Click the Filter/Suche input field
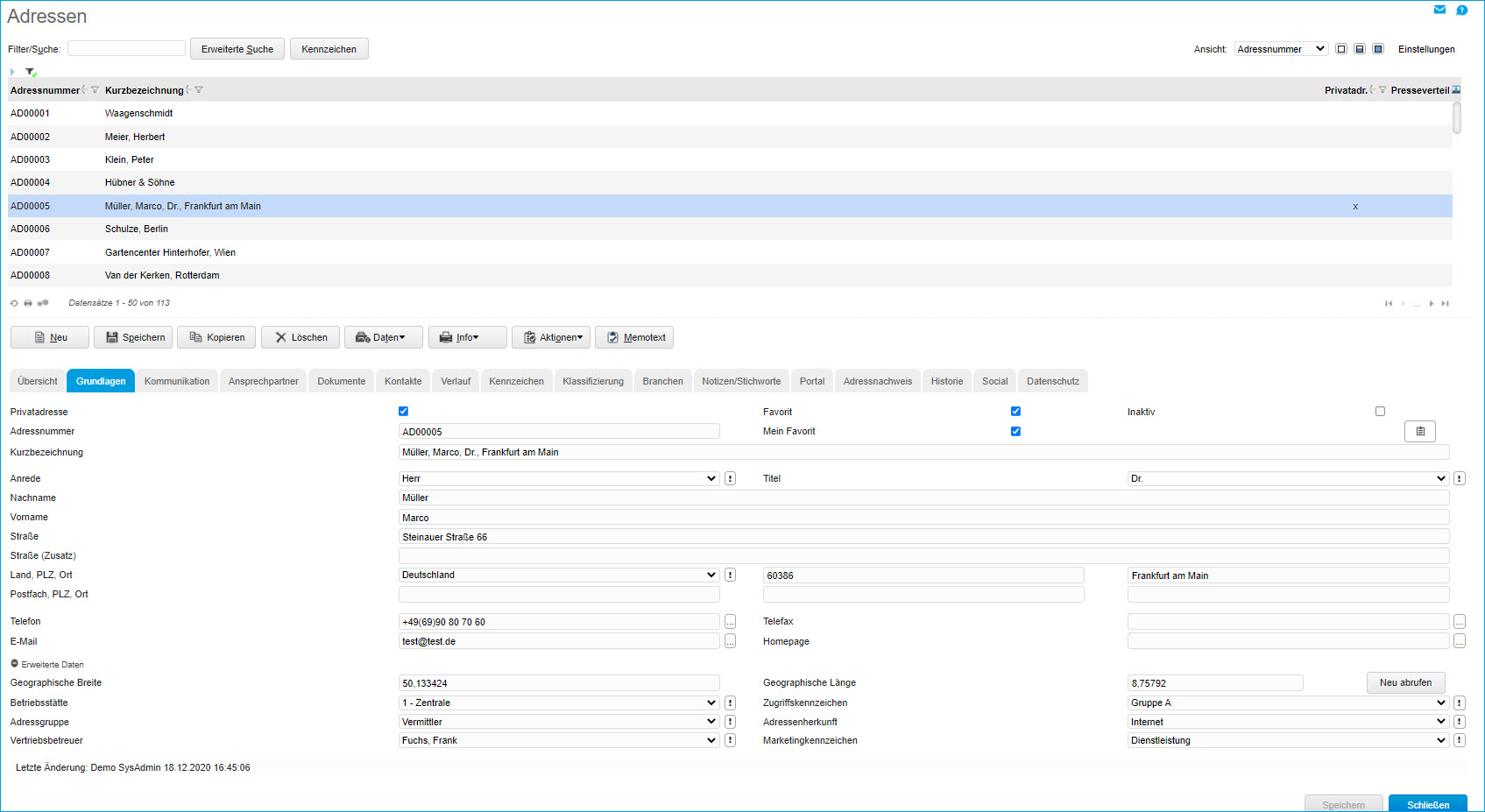The height and width of the screenshot is (812, 1485). point(126,49)
